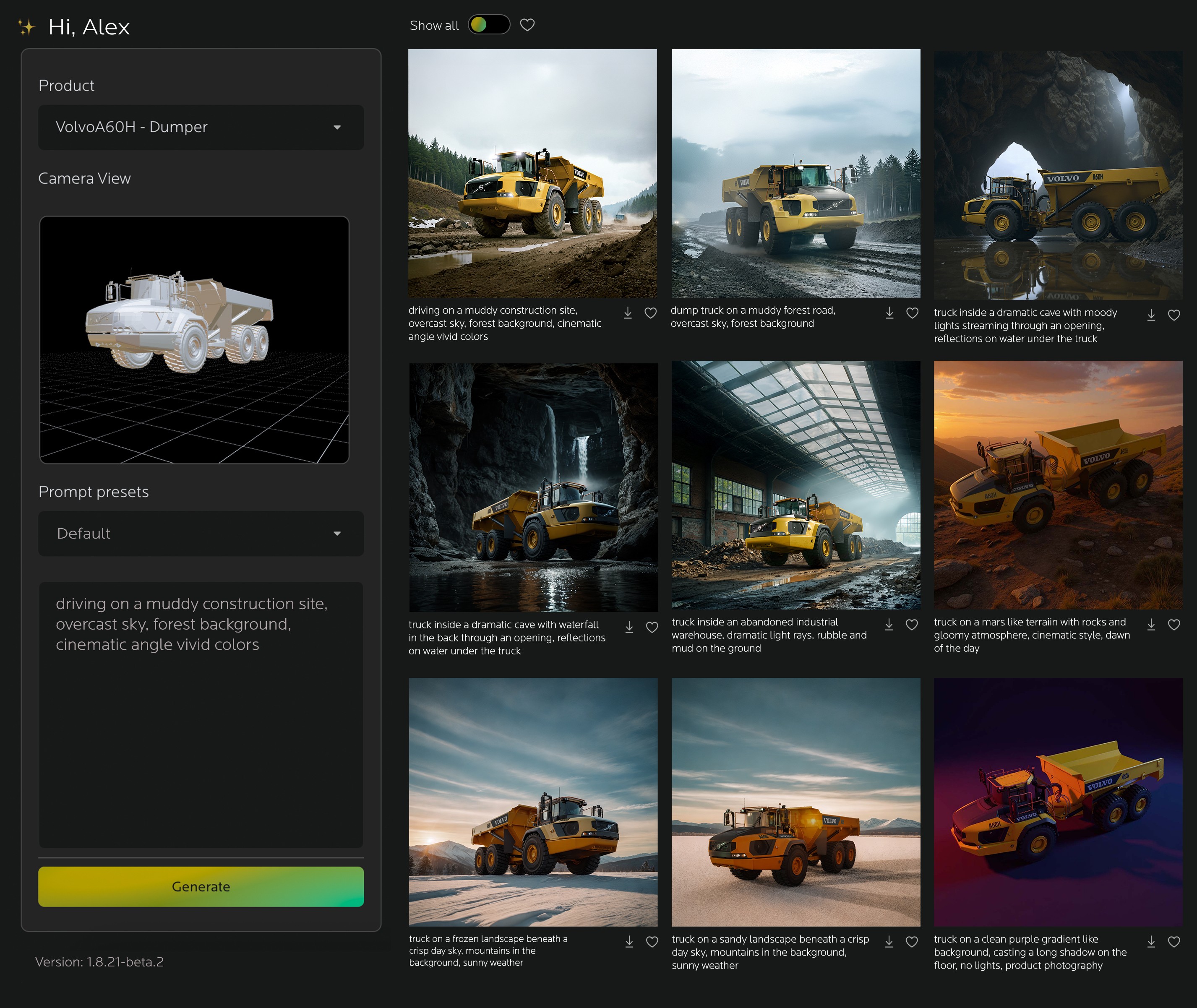The image size is (1197, 1008).
Task: Click the caption about cave with moody lights
Action: point(1025,326)
